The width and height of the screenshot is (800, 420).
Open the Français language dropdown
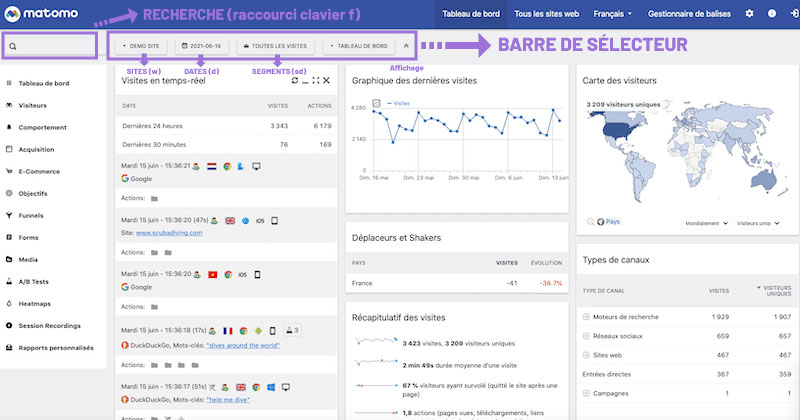click(x=612, y=14)
